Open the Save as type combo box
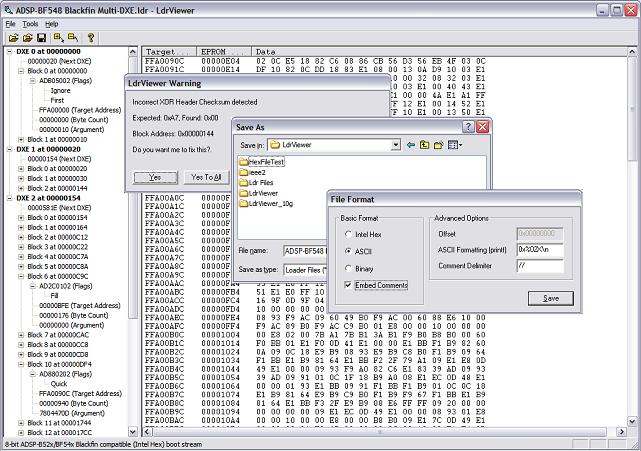This screenshot has height=451, width=641. 306,270
